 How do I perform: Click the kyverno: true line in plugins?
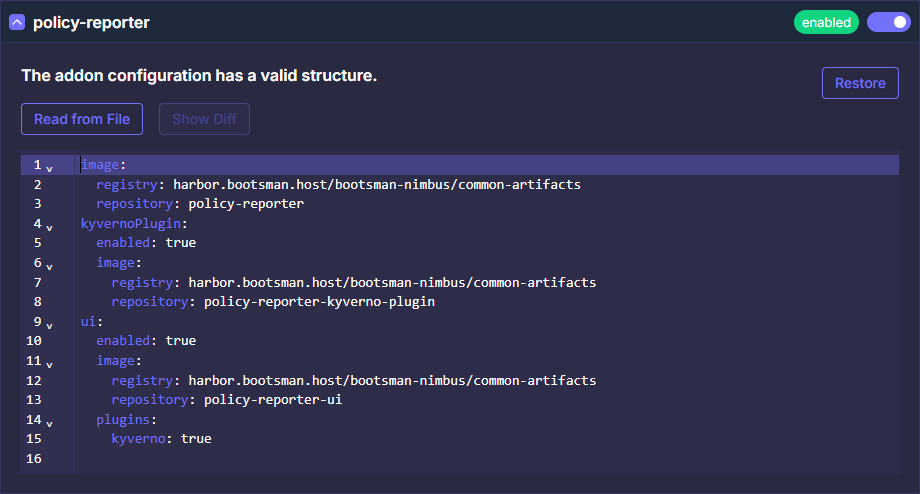coord(161,439)
